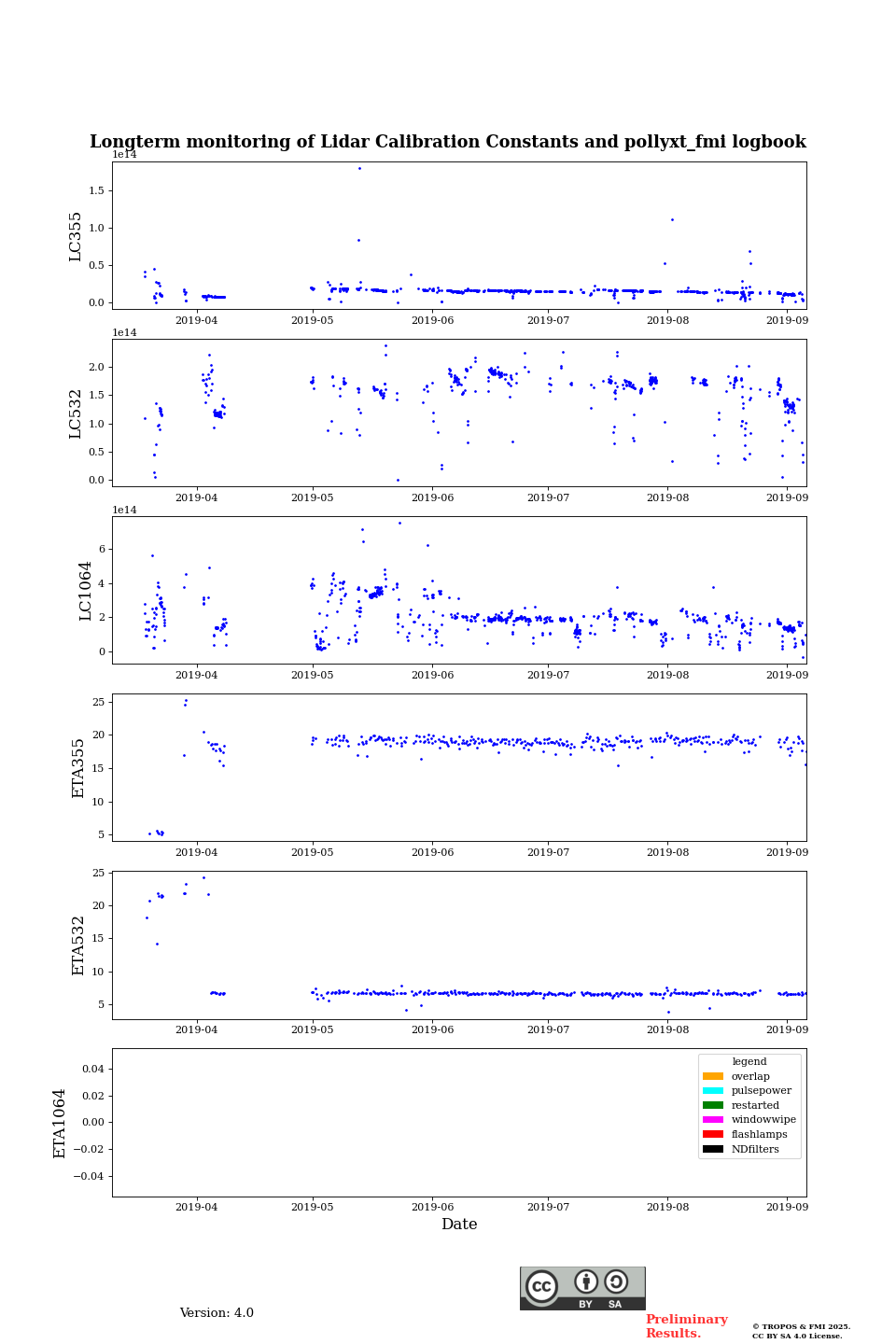This screenshot has width=896, height=1344.
Task: Click the ETA1064 y-axis label
Action: [60, 1123]
